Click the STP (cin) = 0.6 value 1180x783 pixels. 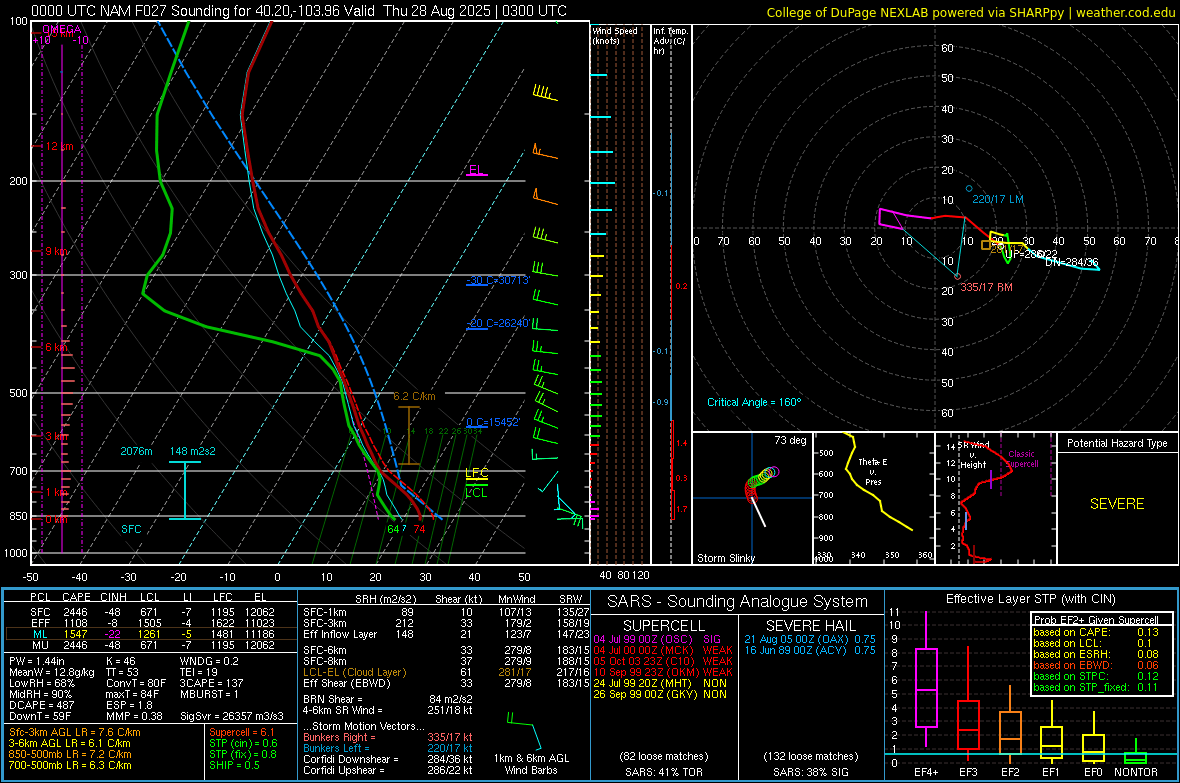pyautogui.click(x=243, y=743)
